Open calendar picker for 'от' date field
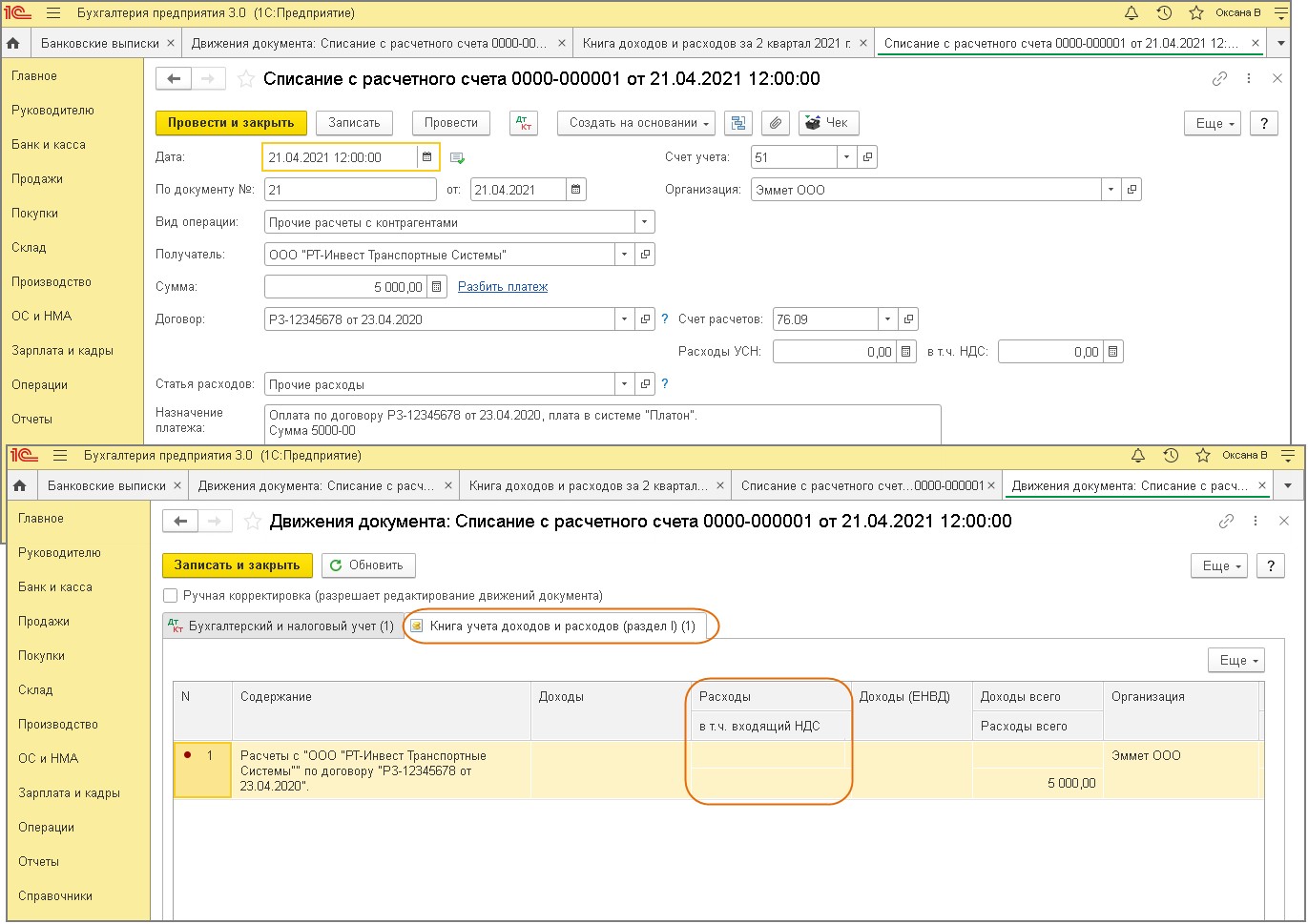Viewport: 1308px width, 924px height. [x=575, y=190]
